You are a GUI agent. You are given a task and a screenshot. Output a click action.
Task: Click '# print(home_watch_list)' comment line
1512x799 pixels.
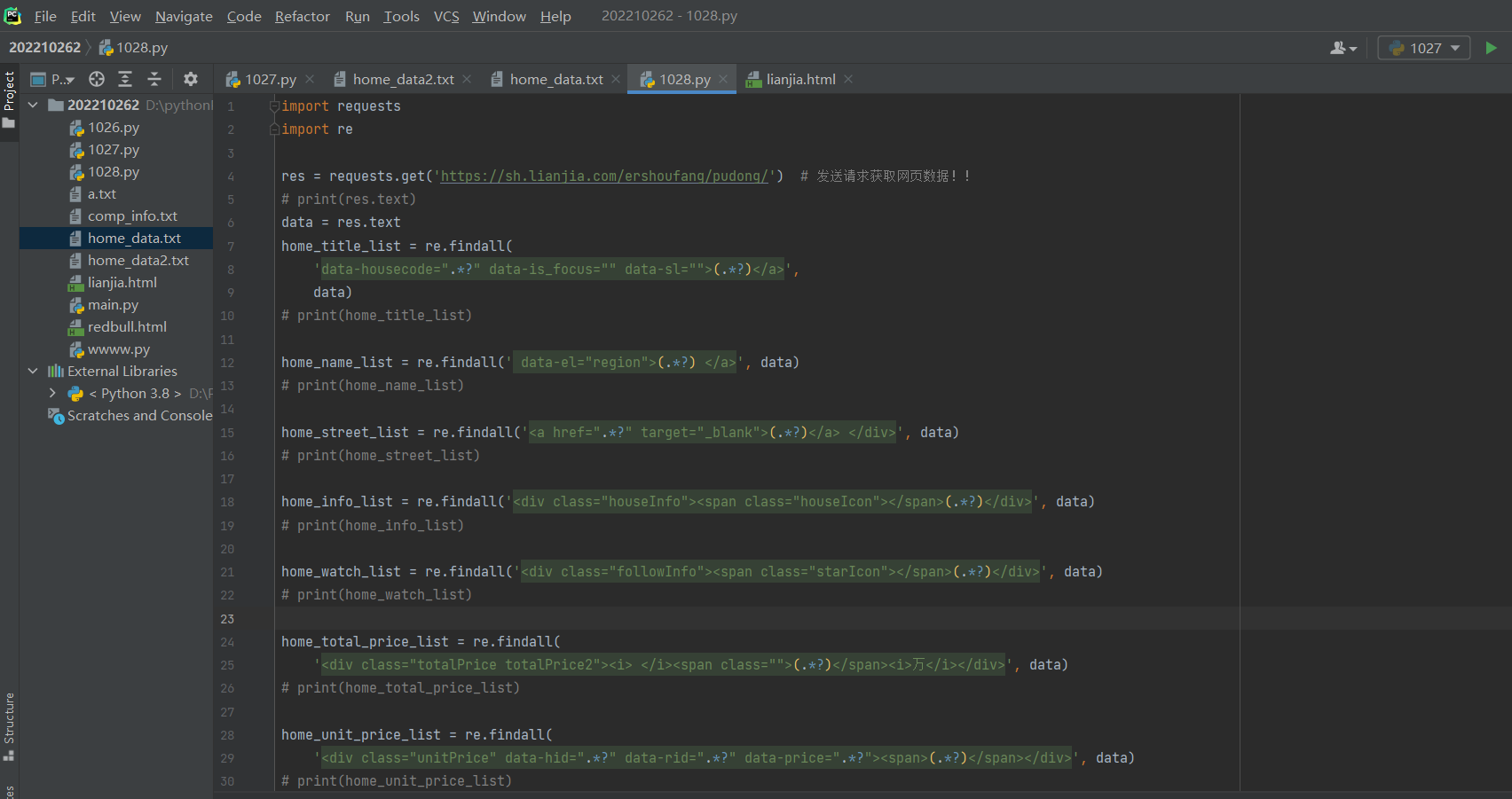[376, 595]
